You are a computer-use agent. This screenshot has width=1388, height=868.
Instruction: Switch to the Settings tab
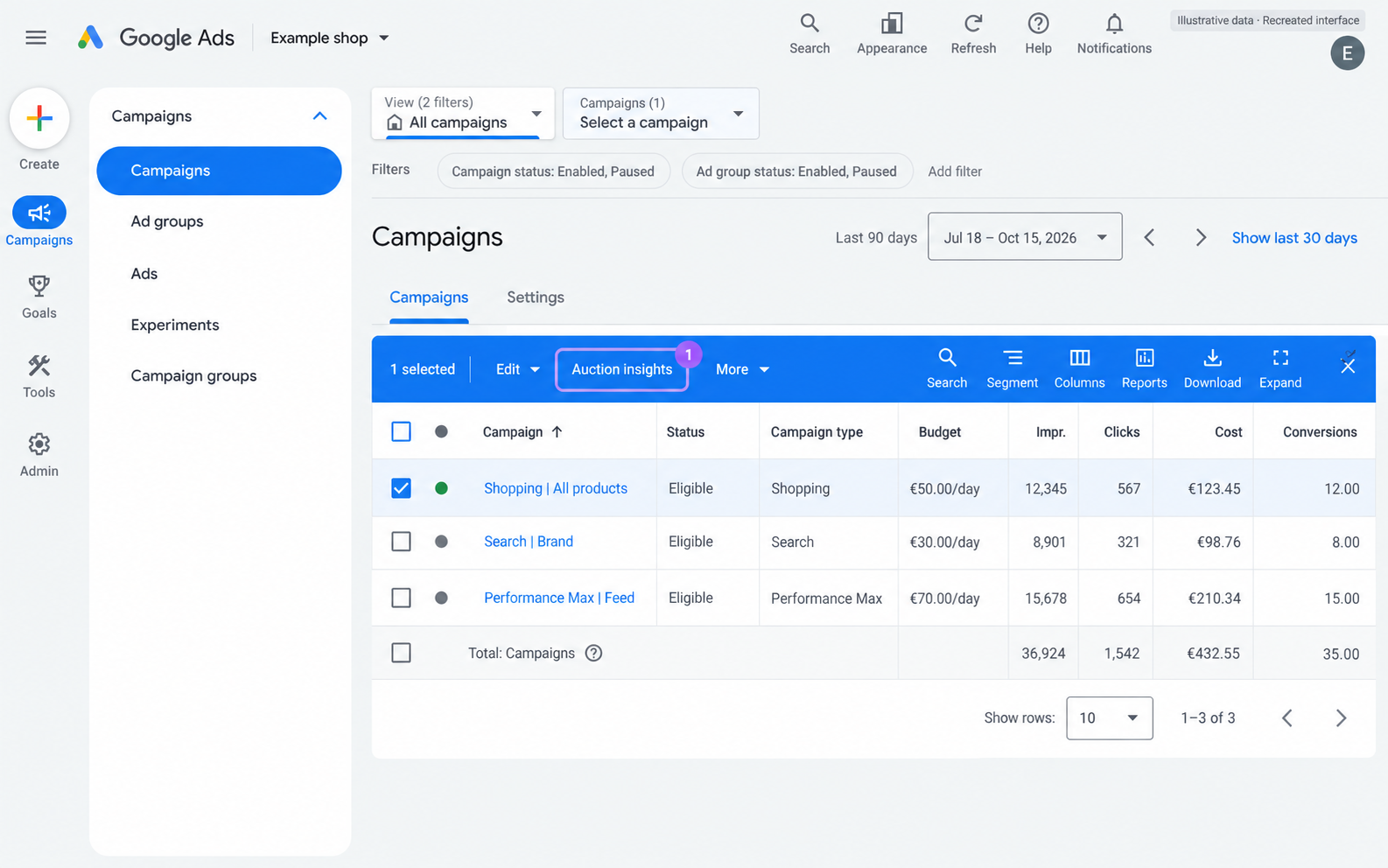click(x=536, y=297)
